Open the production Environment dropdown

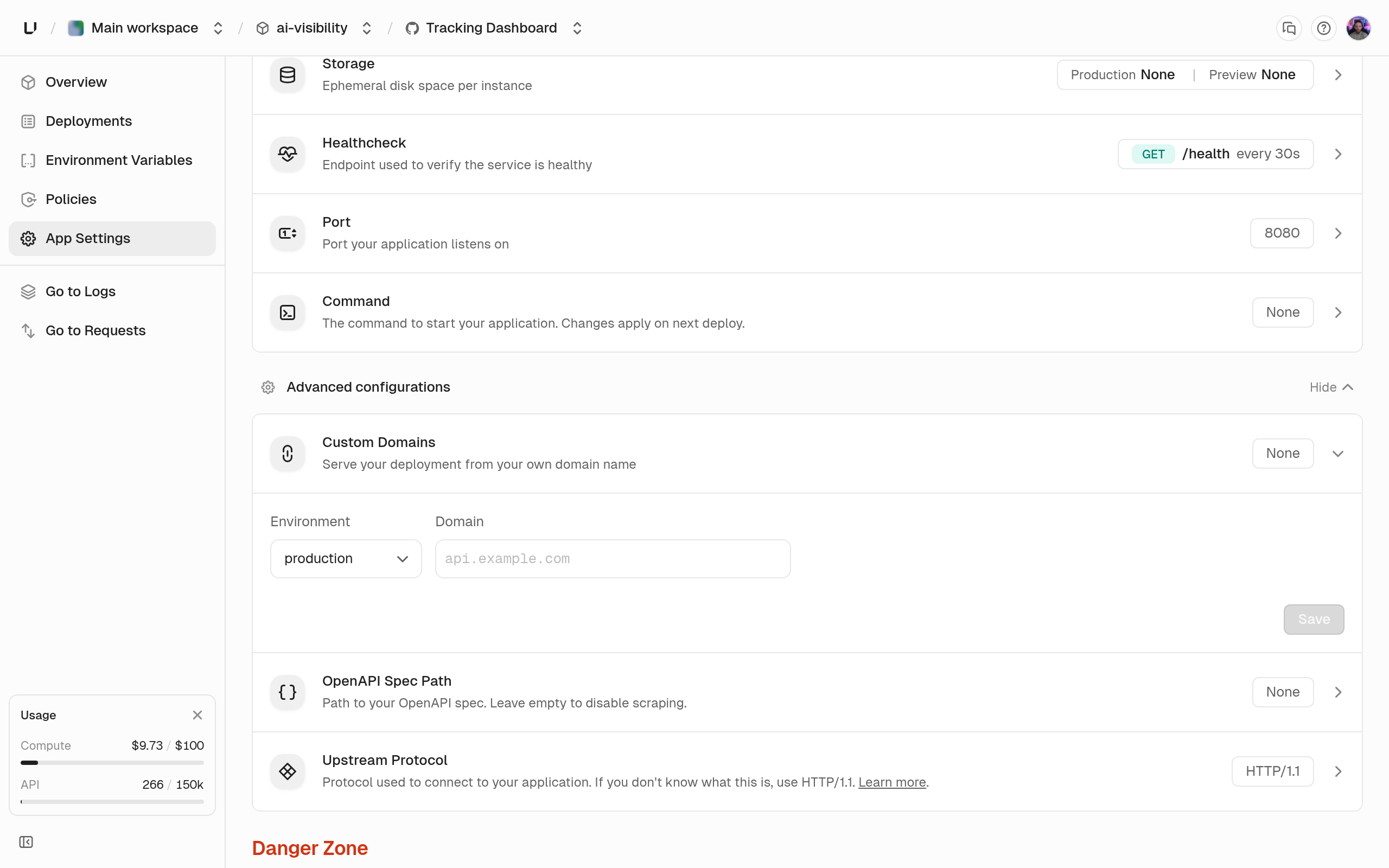(x=346, y=559)
